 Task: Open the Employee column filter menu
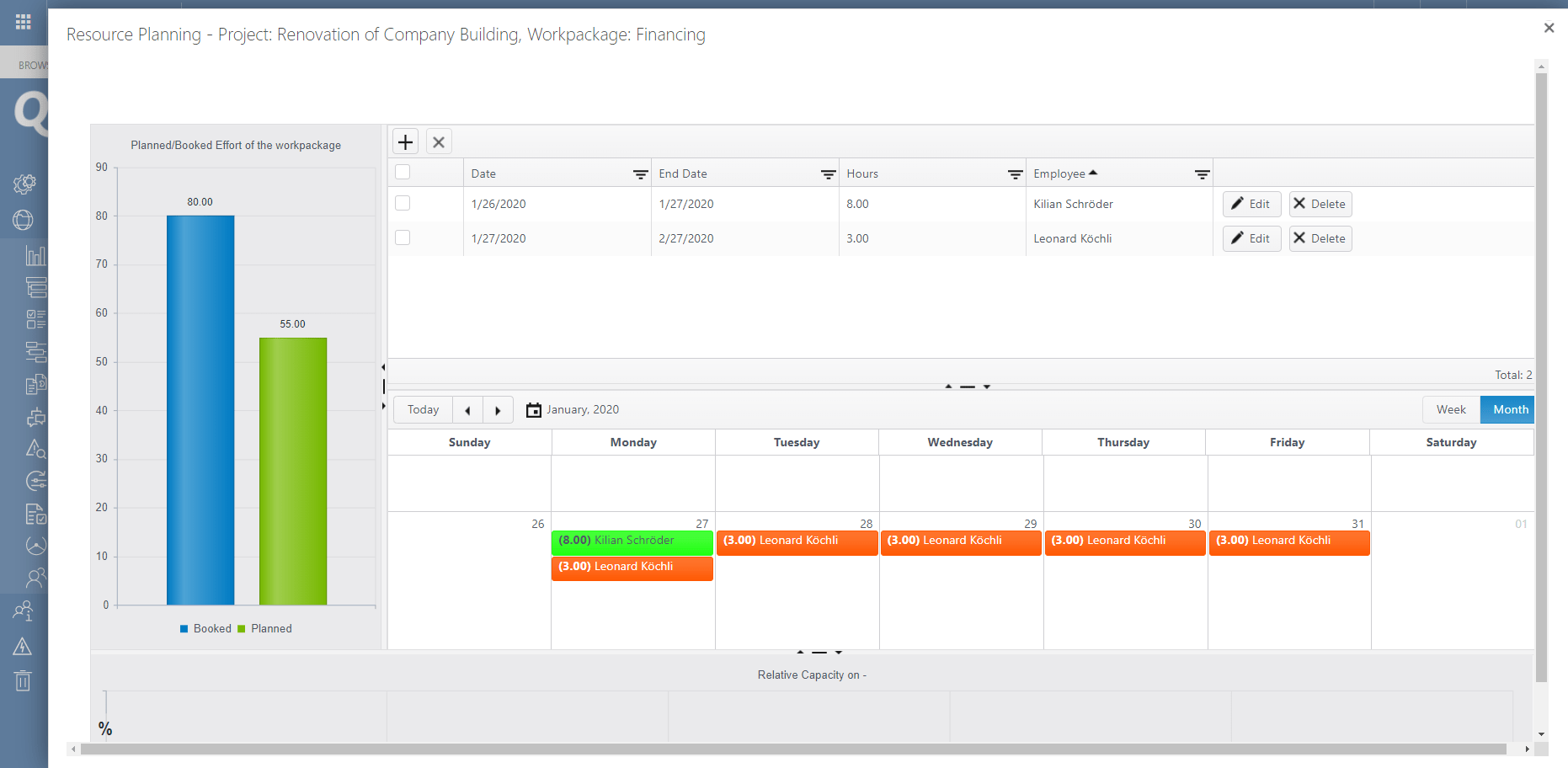(1202, 174)
